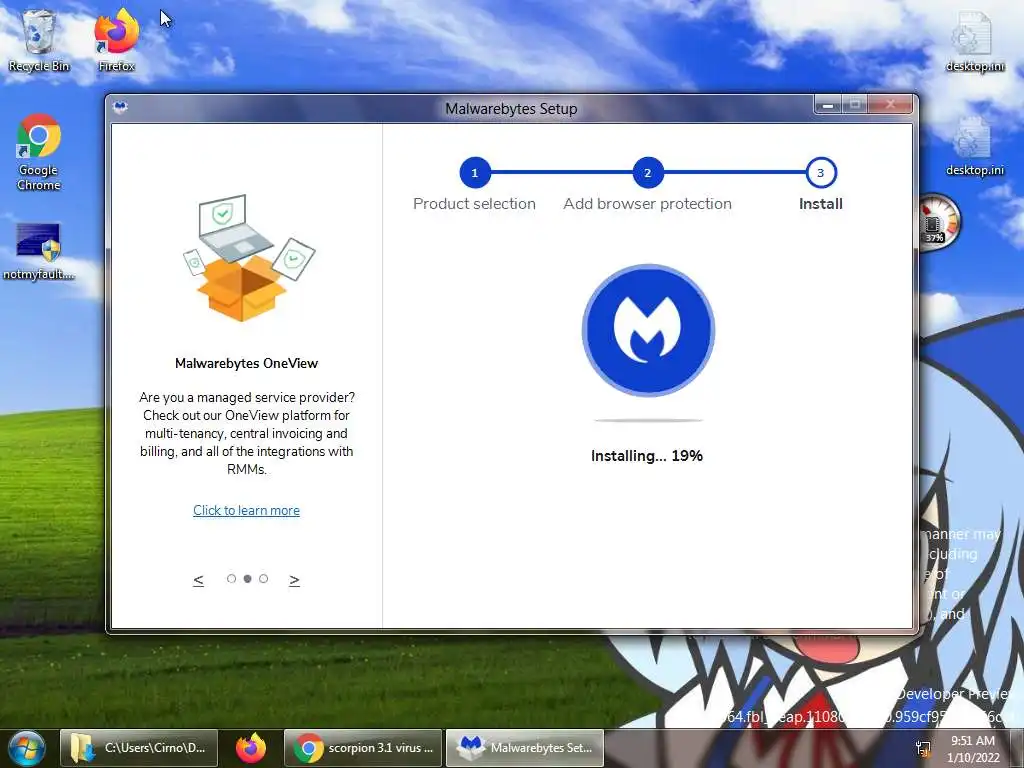
Task: Open the Windows Start menu orb
Action: pos(26,748)
